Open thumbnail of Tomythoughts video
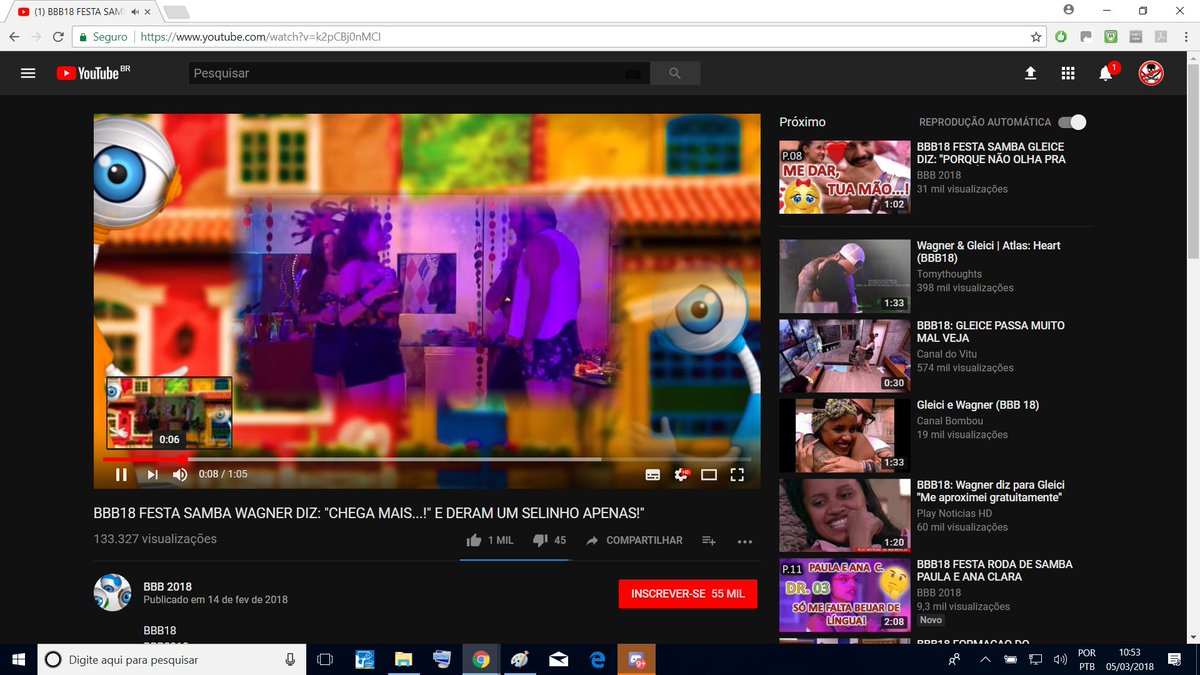This screenshot has width=1200, height=675. coord(845,276)
